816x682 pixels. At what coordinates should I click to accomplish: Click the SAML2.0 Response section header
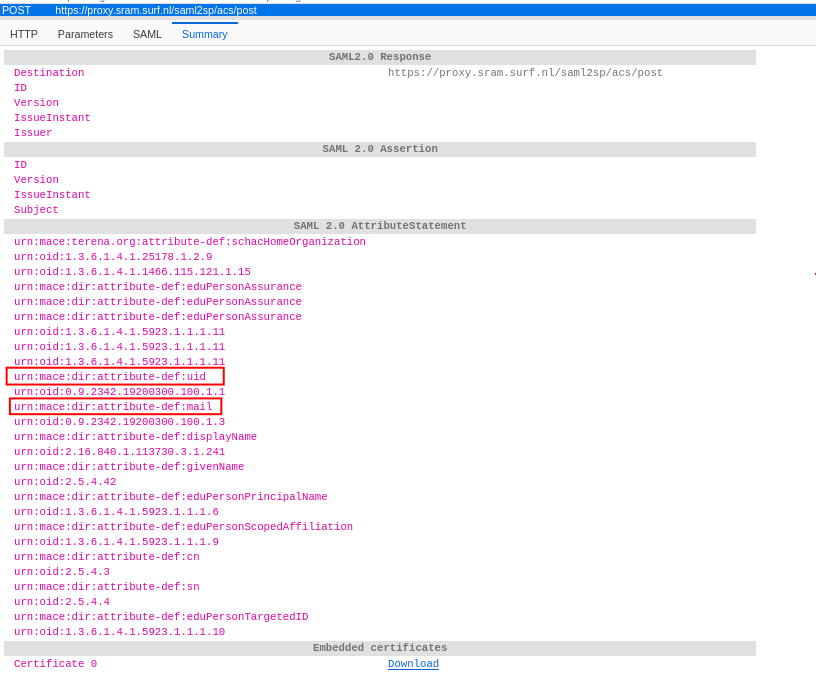click(x=380, y=57)
